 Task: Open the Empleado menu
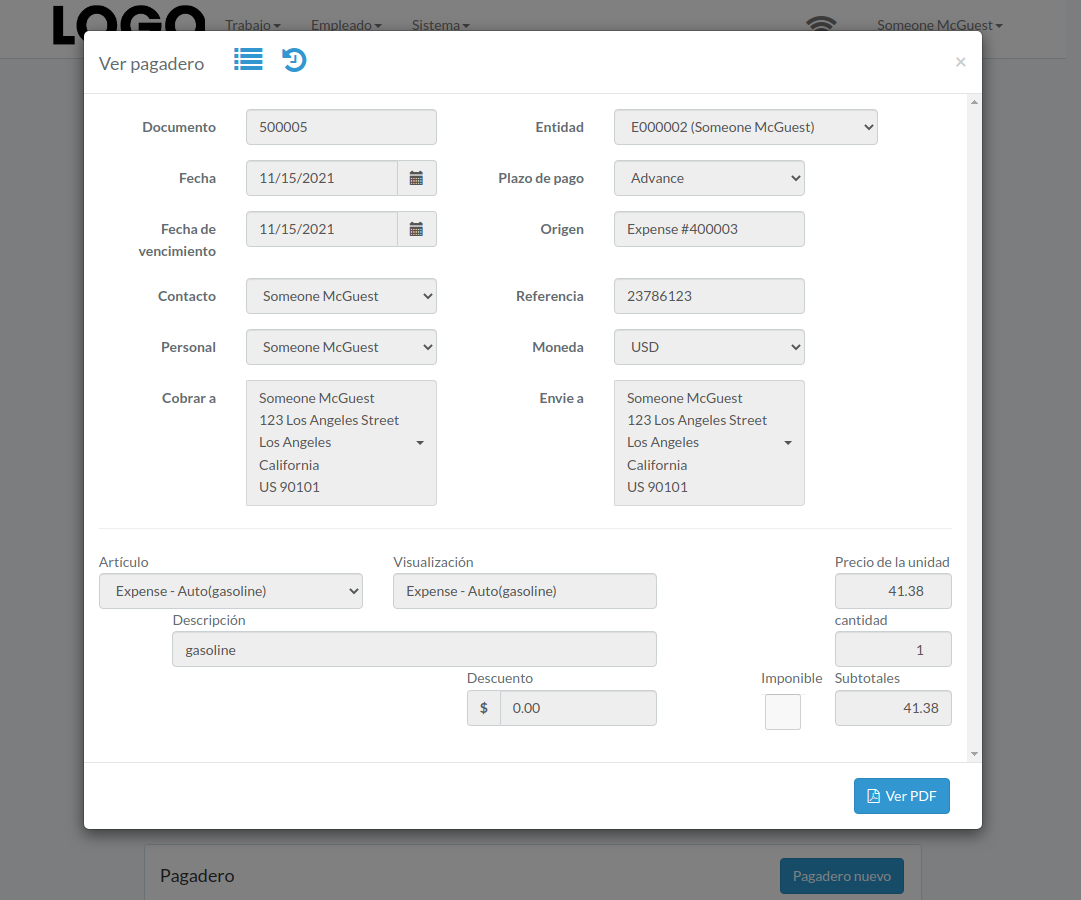tap(346, 25)
